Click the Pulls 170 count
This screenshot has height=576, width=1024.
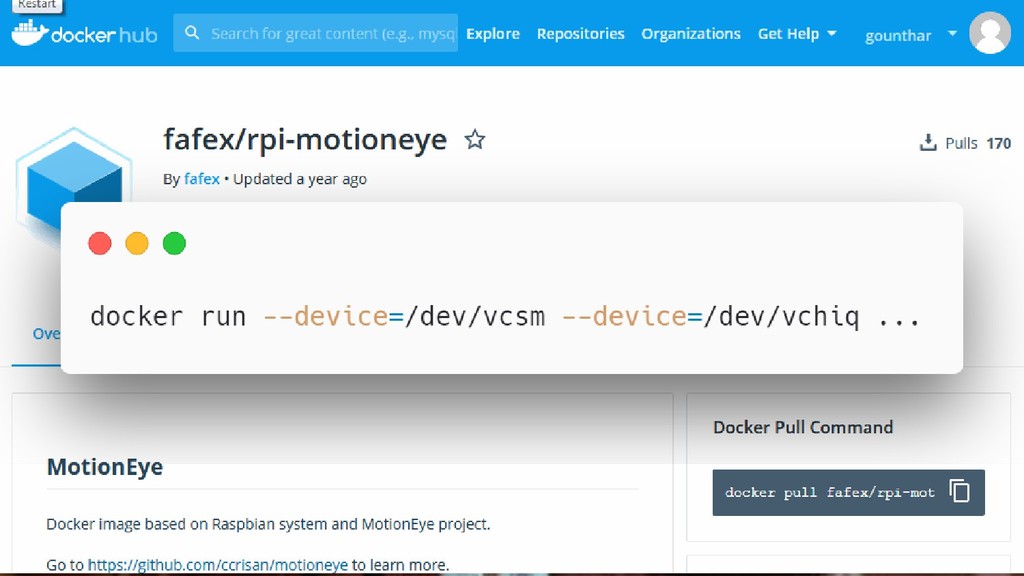coord(978,143)
